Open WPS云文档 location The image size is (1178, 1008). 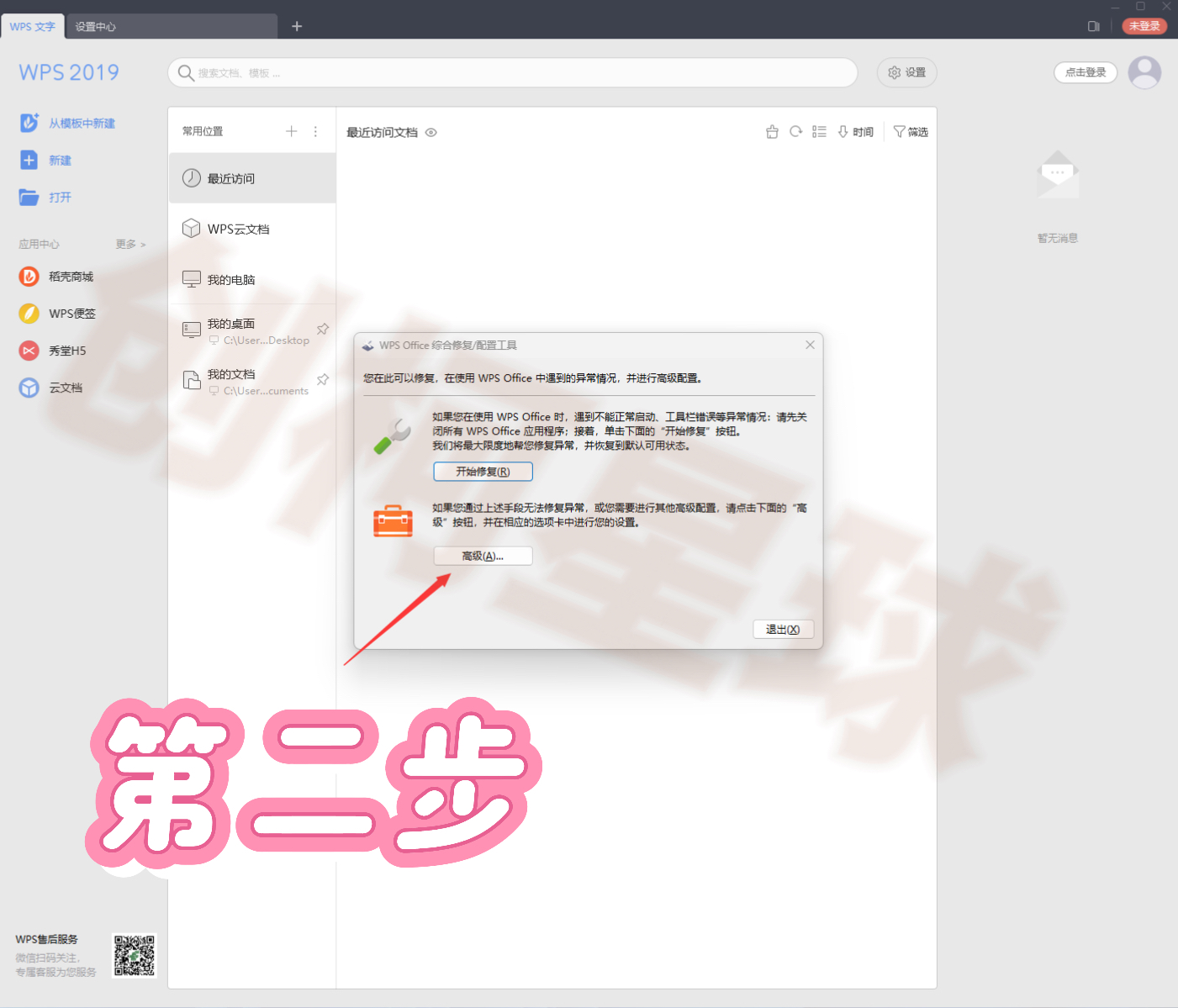pyautogui.click(x=252, y=229)
